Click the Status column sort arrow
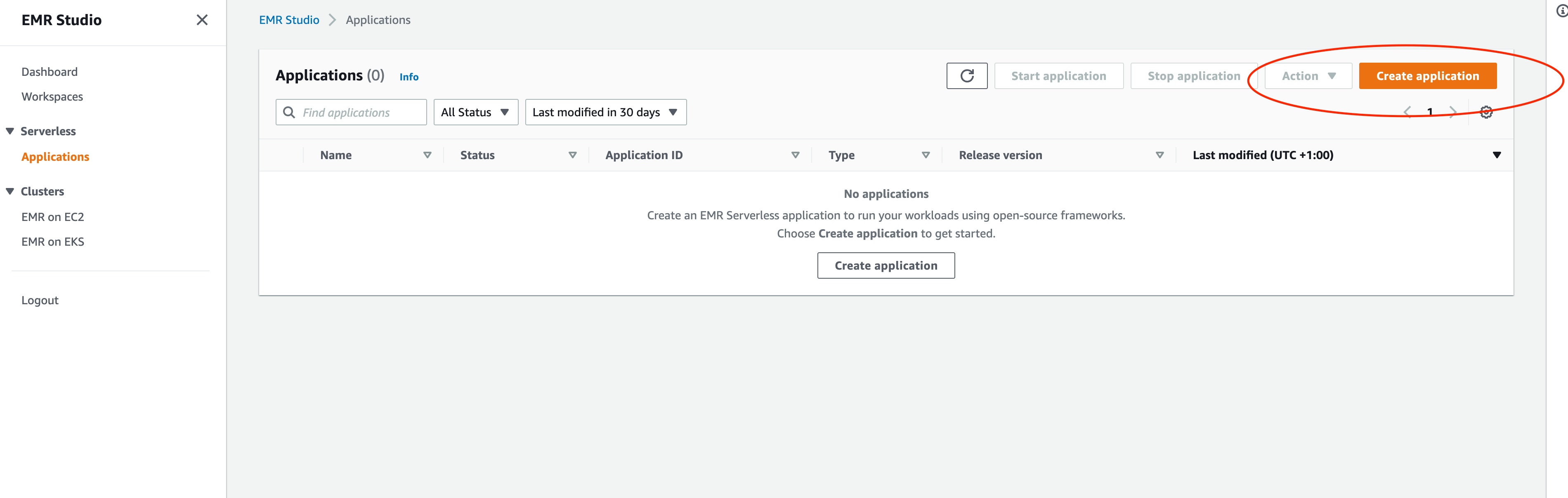Viewport: 1568px width, 498px height. [x=572, y=155]
